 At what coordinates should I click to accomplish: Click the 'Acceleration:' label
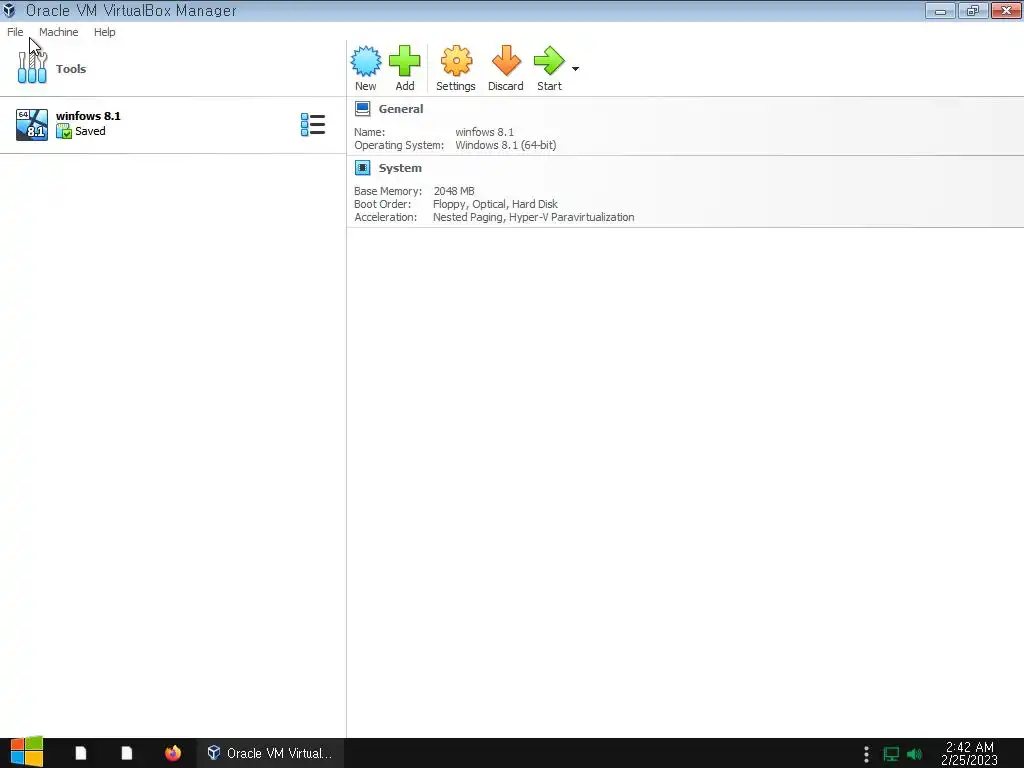pyautogui.click(x=385, y=217)
